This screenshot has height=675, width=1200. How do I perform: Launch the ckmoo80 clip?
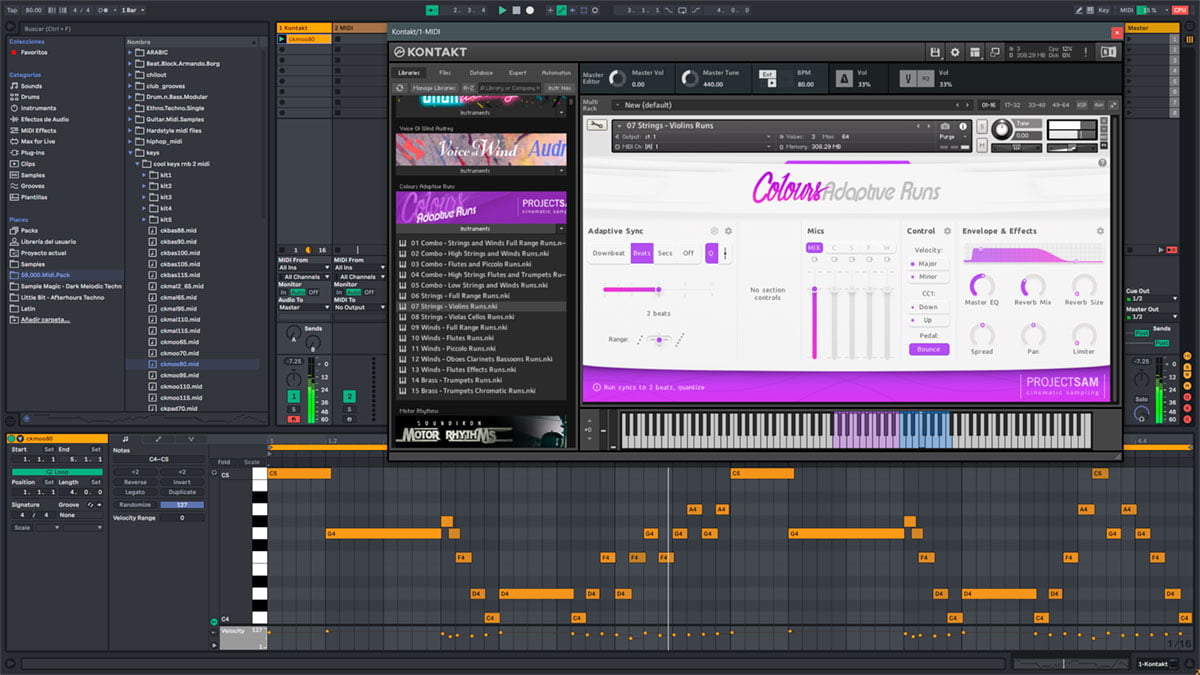tap(282, 39)
